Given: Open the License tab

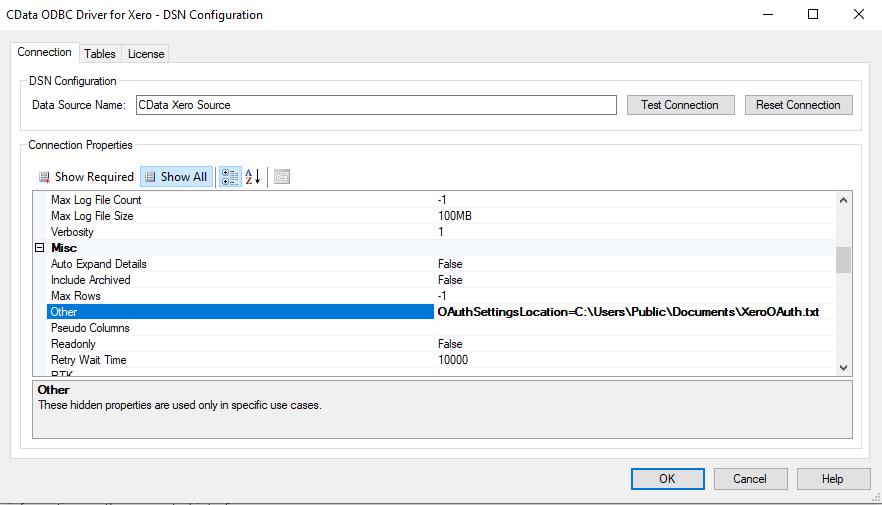Looking at the screenshot, I should [146, 54].
